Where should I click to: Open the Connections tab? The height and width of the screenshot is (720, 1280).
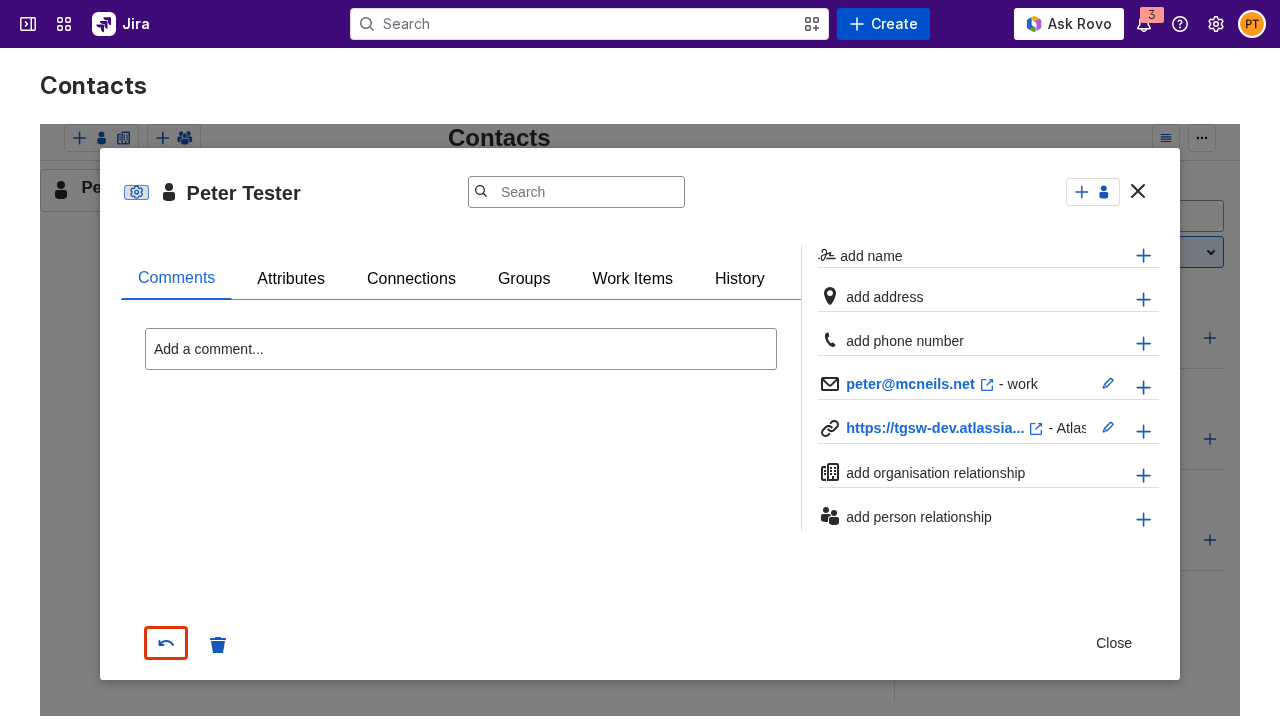(x=411, y=279)
